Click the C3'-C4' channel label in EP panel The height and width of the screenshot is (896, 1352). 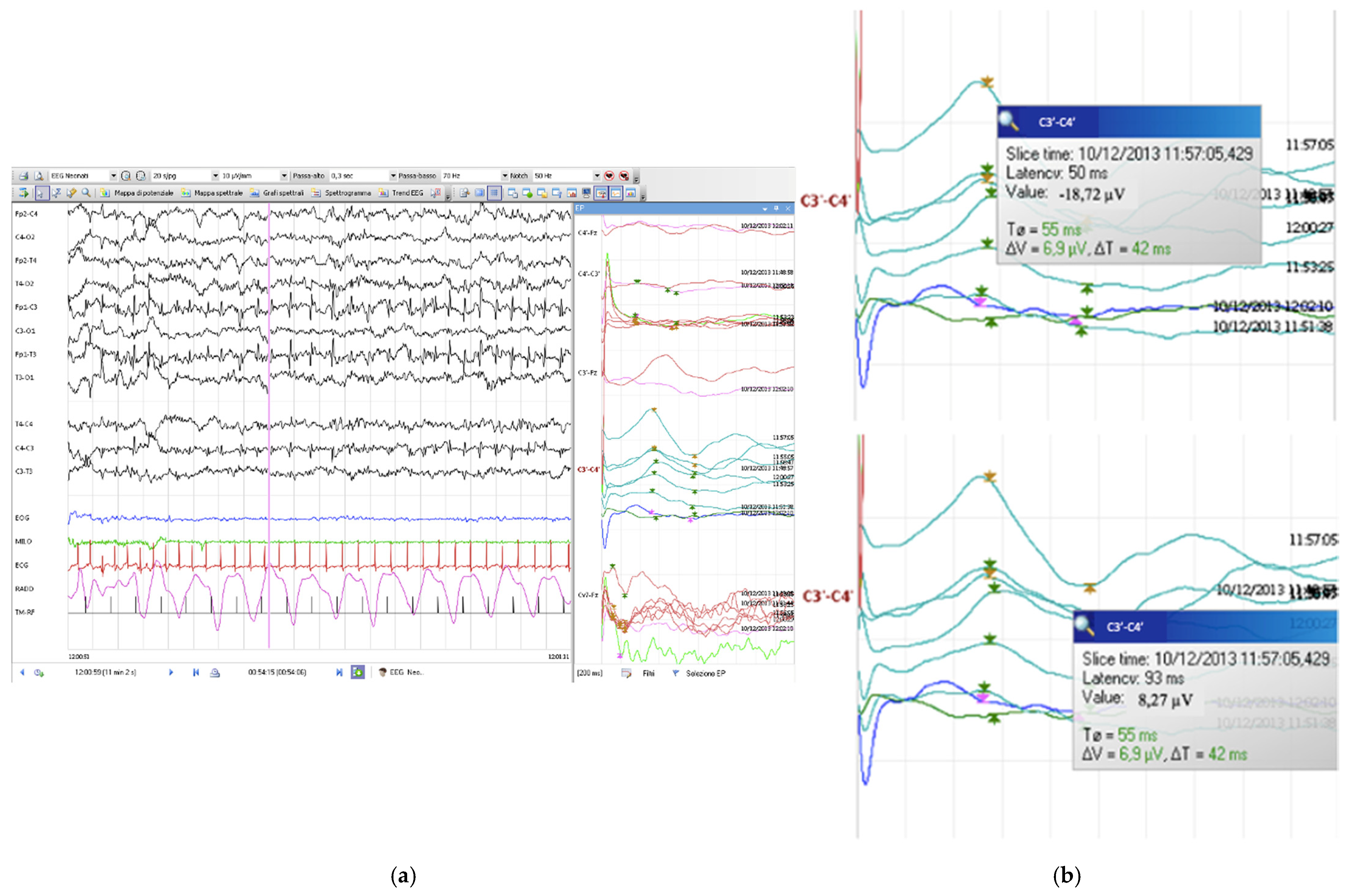point(588,470)
